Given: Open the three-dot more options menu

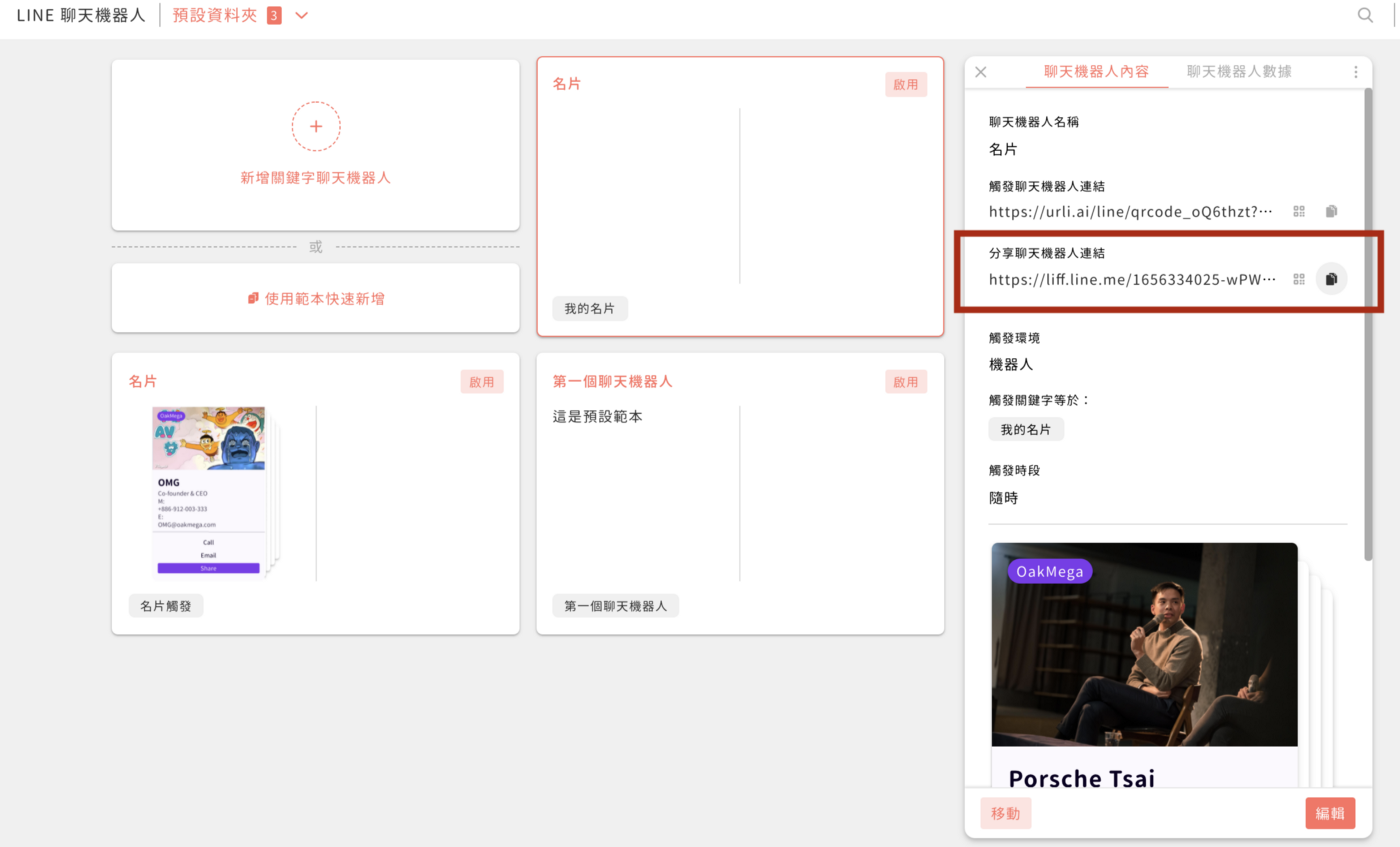Looking at the screenshot, I should coord(1356,72).
